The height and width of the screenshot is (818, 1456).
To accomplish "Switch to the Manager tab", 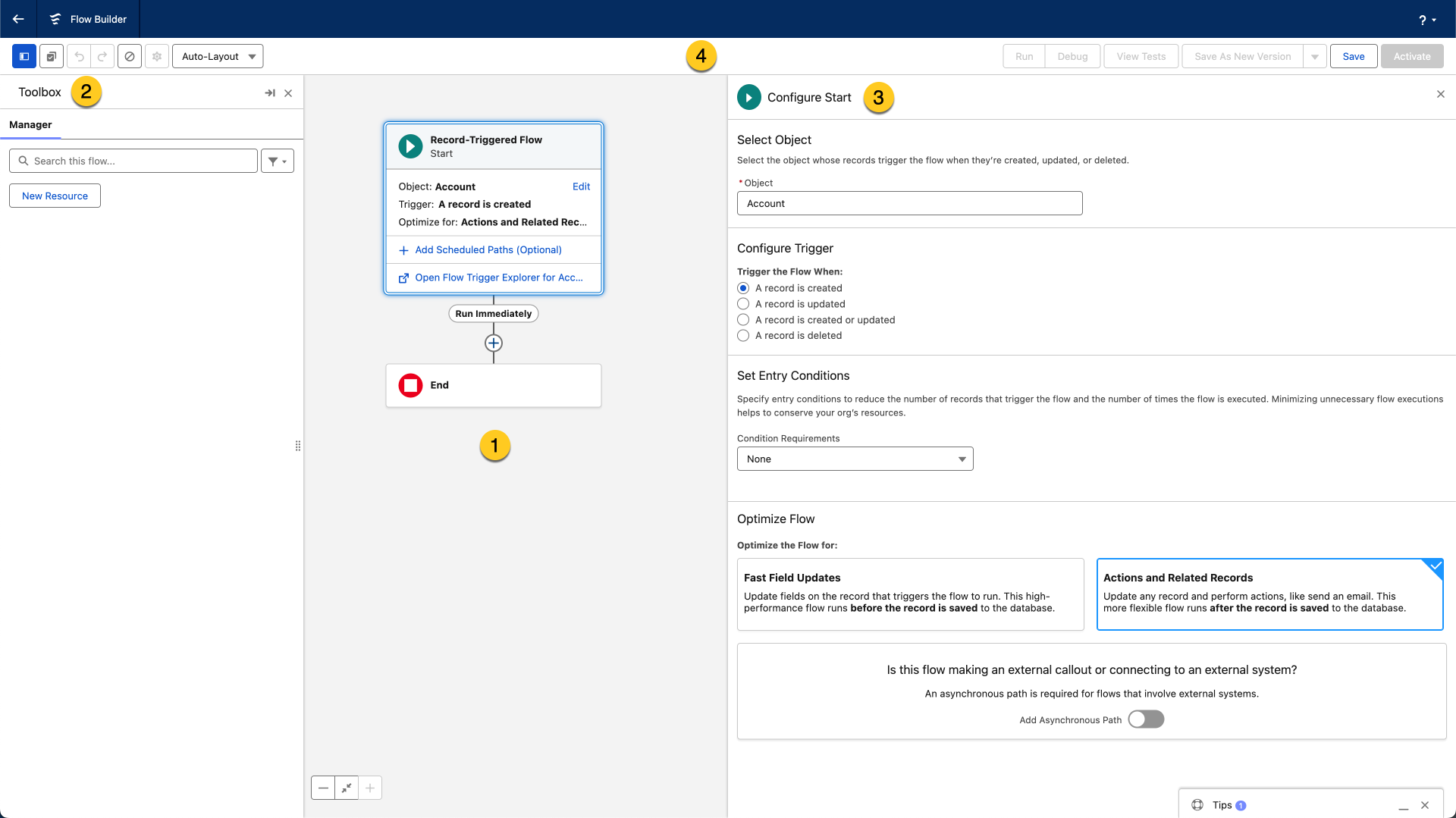I will coord(30,124).
